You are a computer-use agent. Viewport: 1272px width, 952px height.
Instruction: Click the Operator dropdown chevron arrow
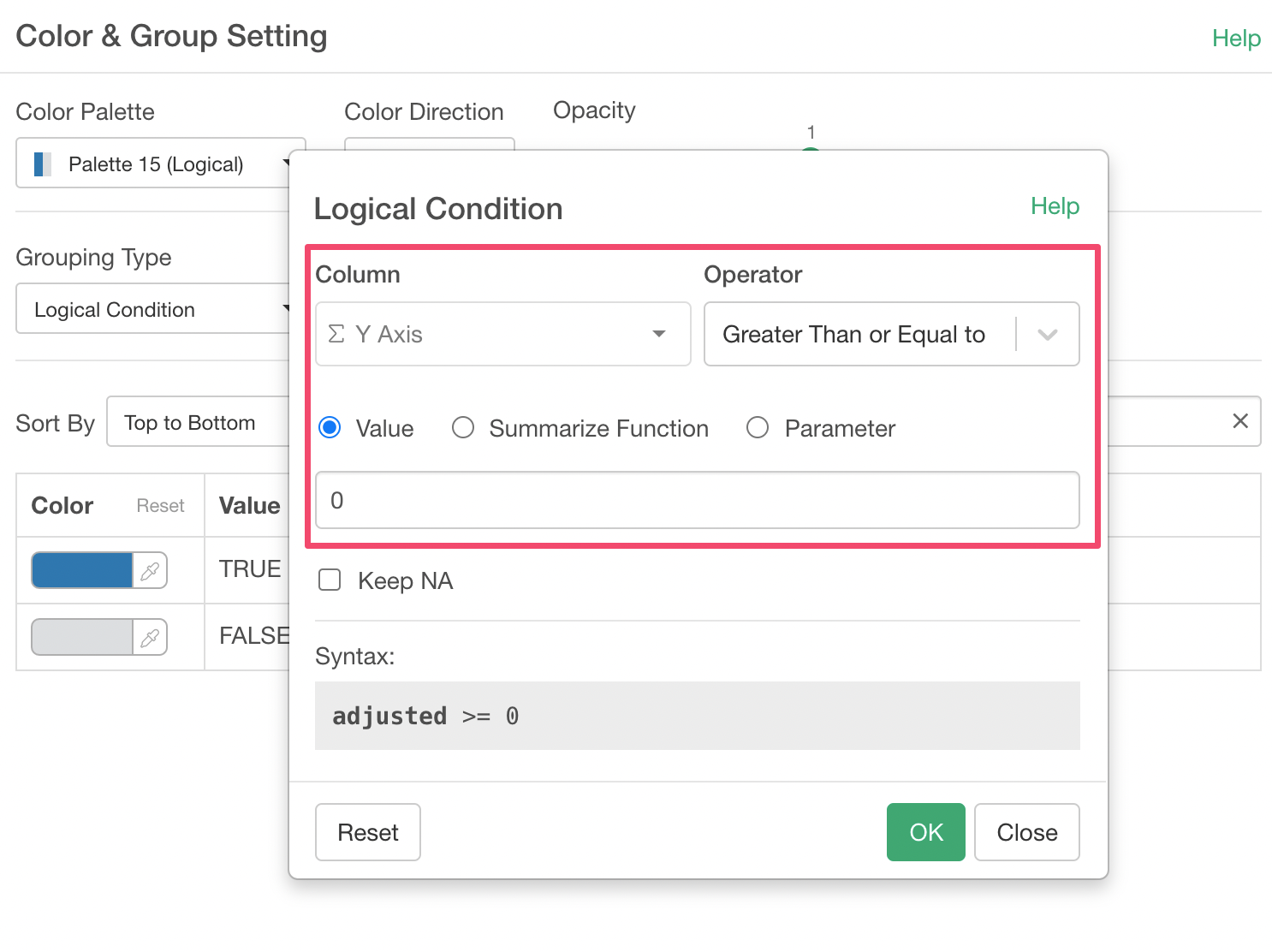(1048, 335)
